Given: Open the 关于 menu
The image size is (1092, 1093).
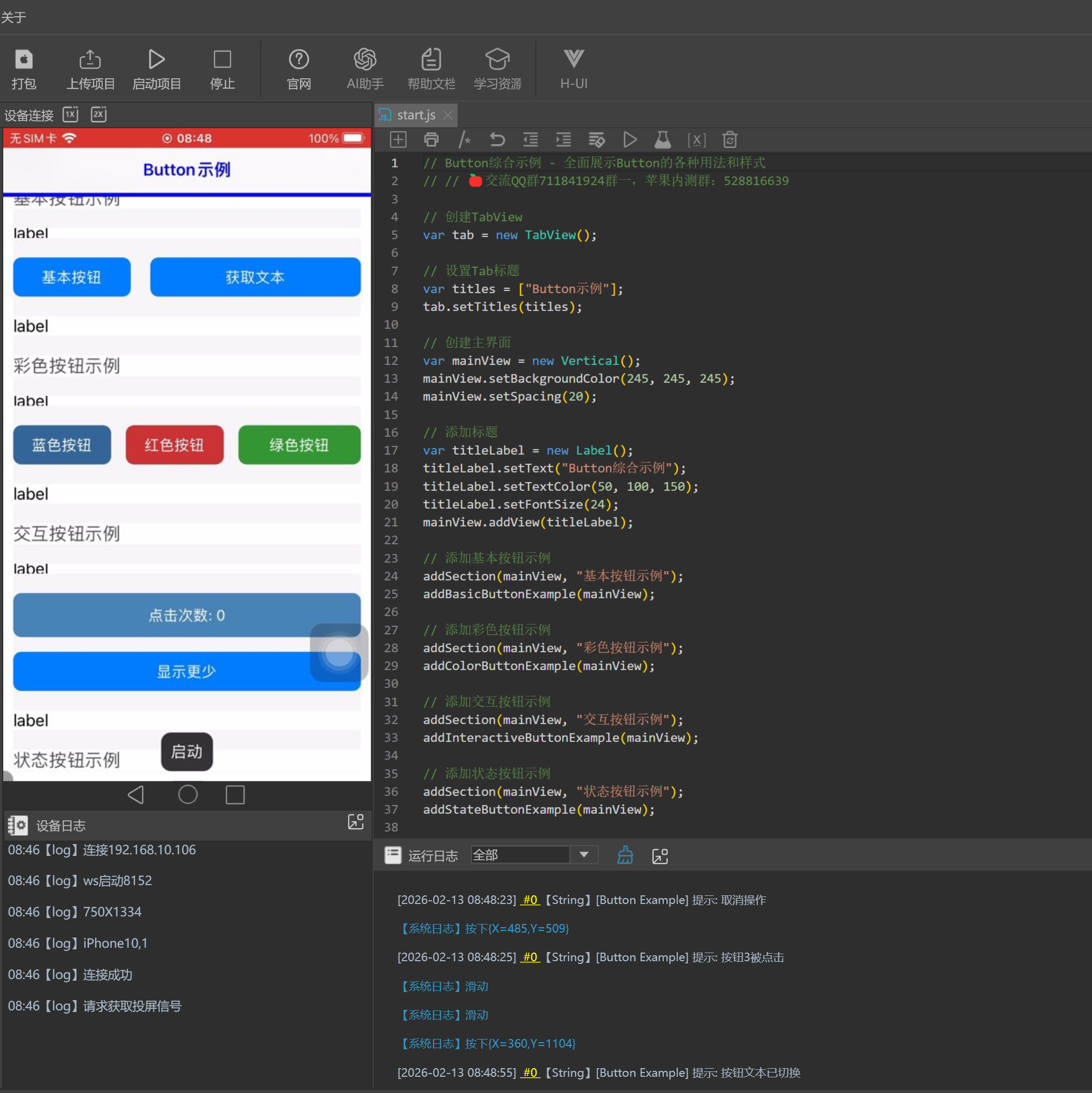Looking at the screenshot, I should 14,17.
